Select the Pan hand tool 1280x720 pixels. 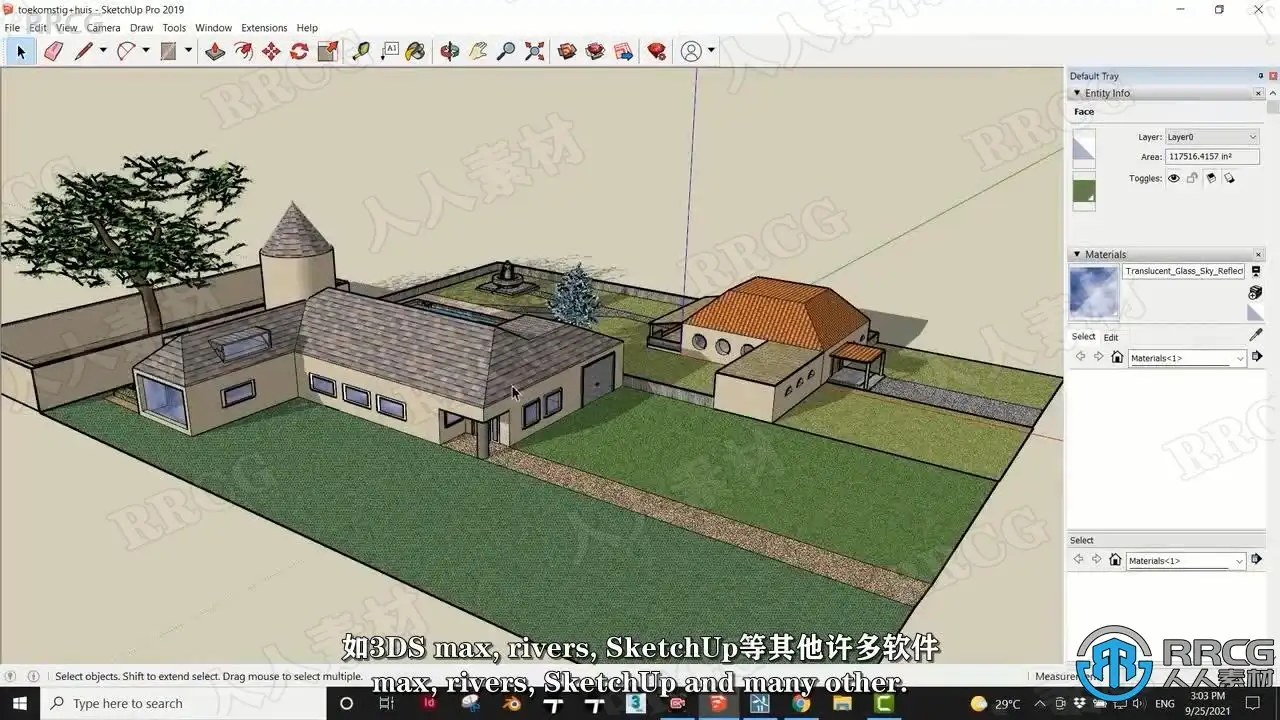(478, 51)
